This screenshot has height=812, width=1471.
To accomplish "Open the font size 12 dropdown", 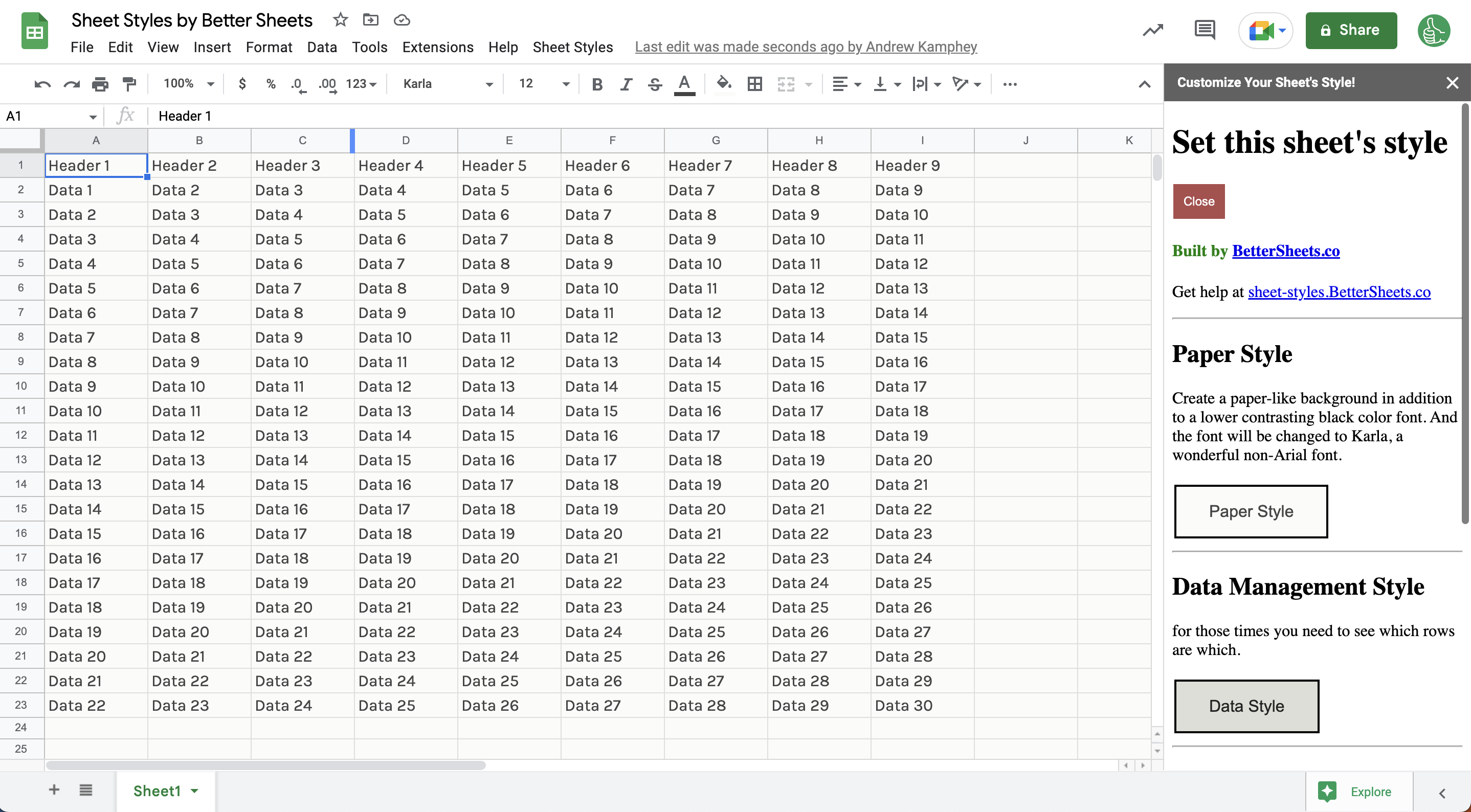I will [543, 84].
